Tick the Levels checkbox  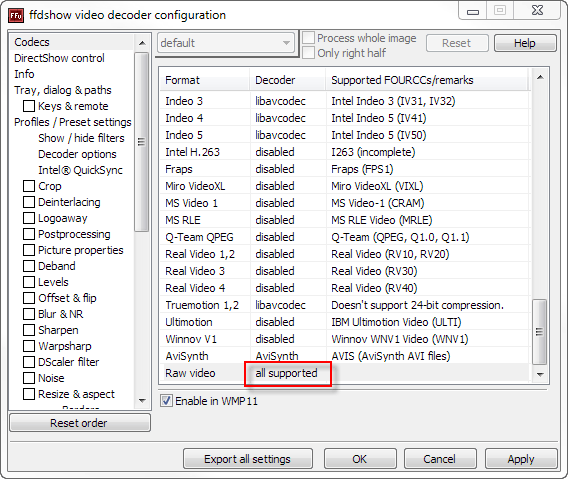click(x=29, y=282)
